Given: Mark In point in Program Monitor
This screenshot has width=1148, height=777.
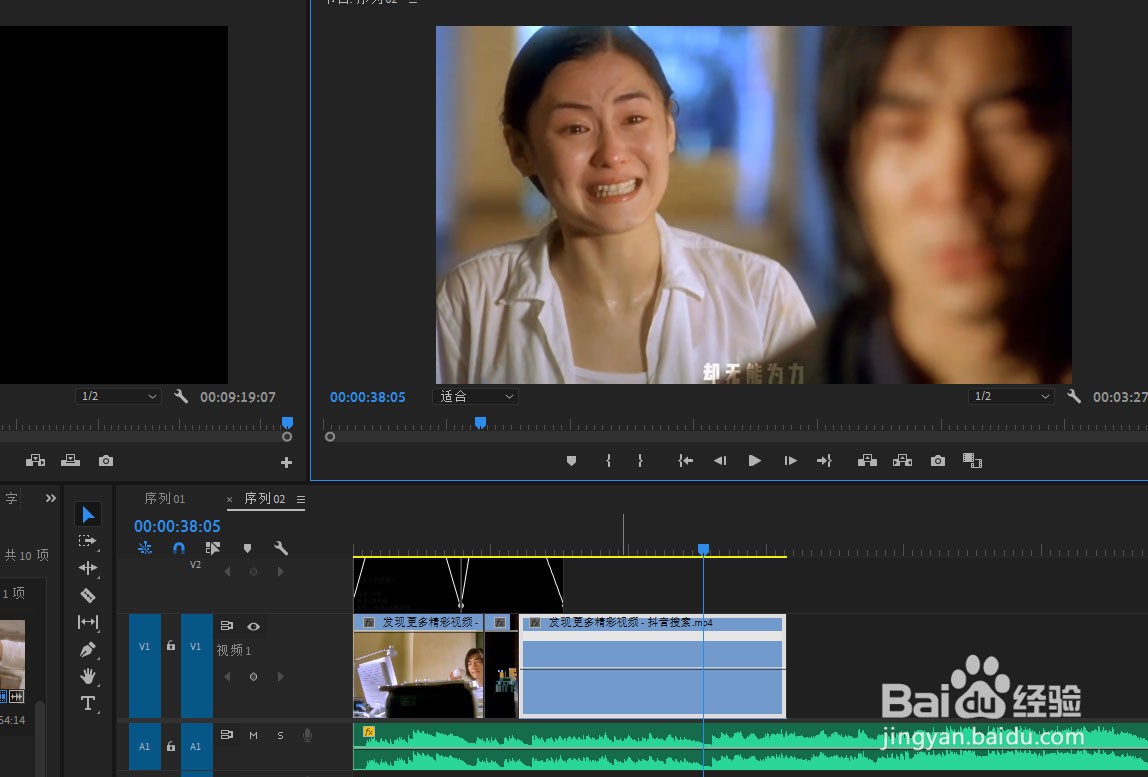Looking at the screenshot, I should coord(608,461).
